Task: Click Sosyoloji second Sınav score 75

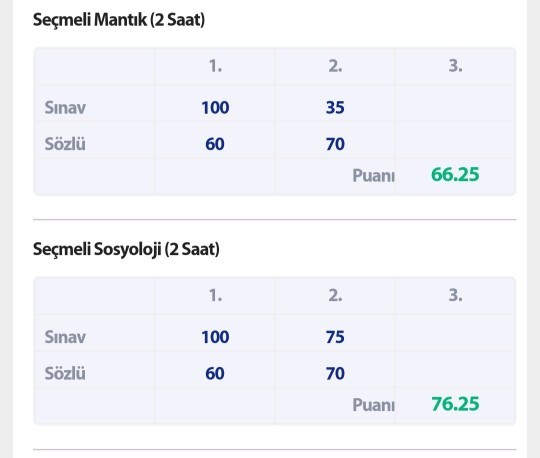Action: tap(335, 337)
